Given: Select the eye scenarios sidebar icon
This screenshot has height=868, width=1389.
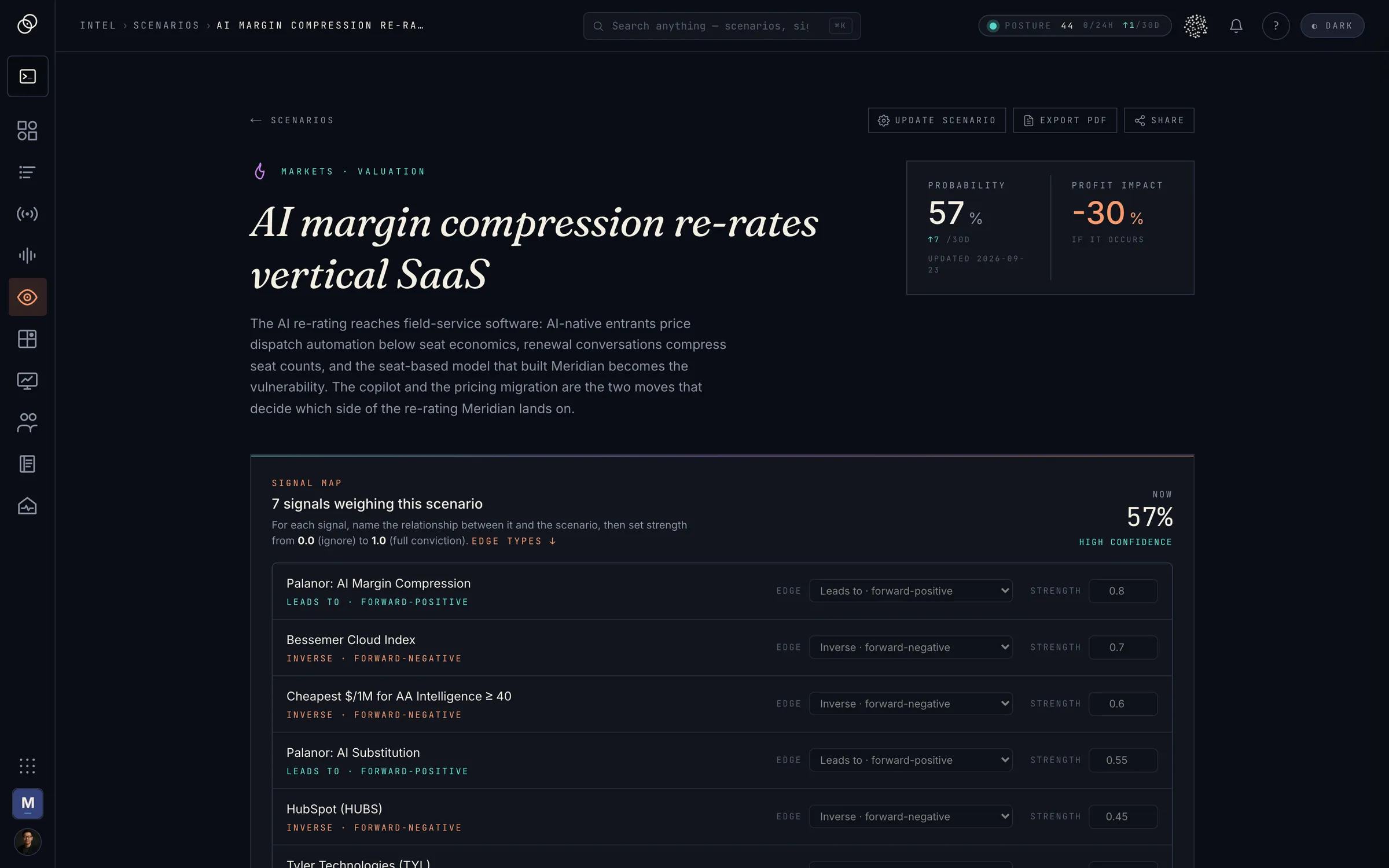Looking at the screenshot, I should tap(27, 297).
